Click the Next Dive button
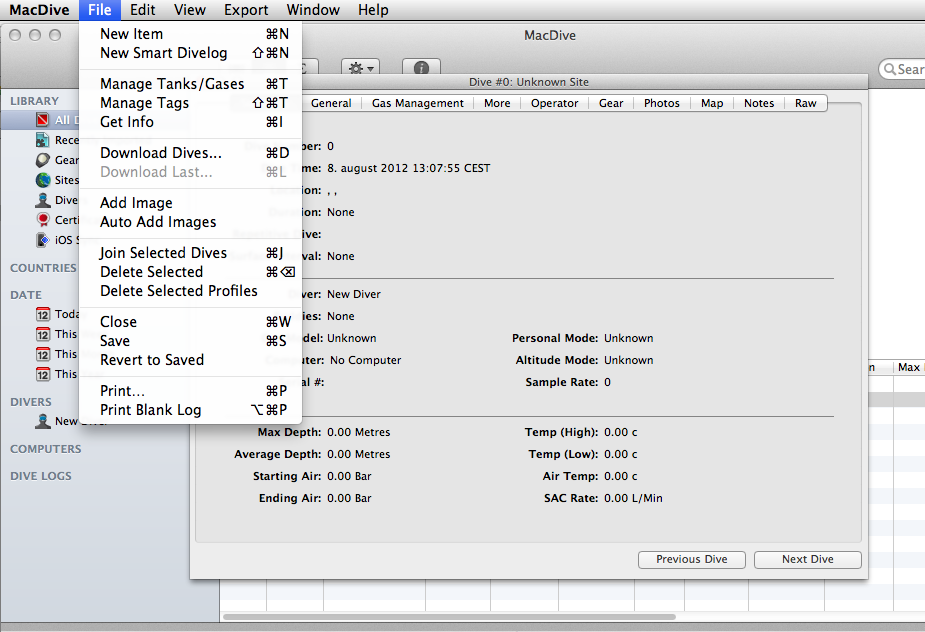The height and width of the screenshot is (632, 925). [807, 559]
